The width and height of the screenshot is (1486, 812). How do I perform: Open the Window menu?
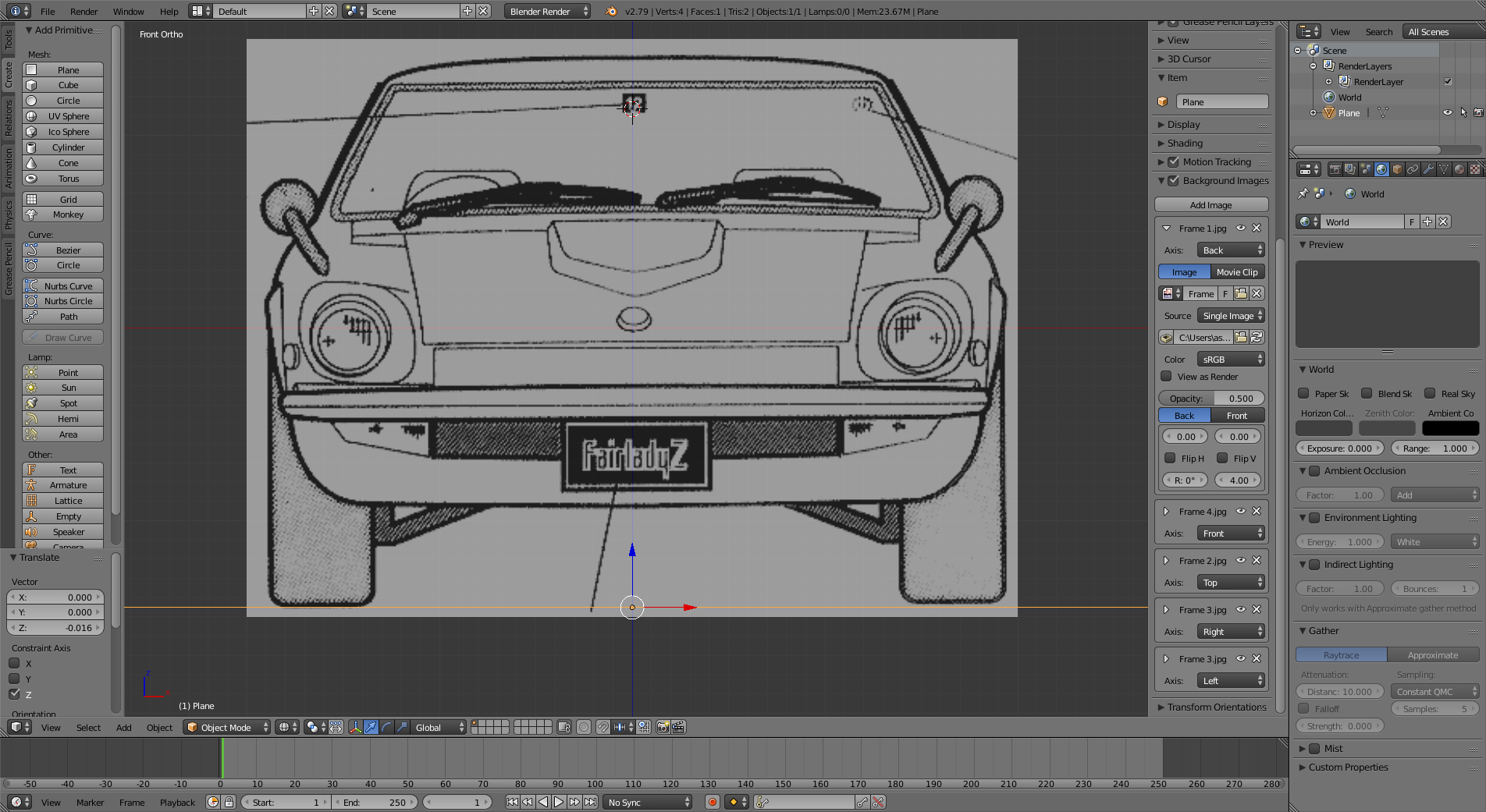128,11
